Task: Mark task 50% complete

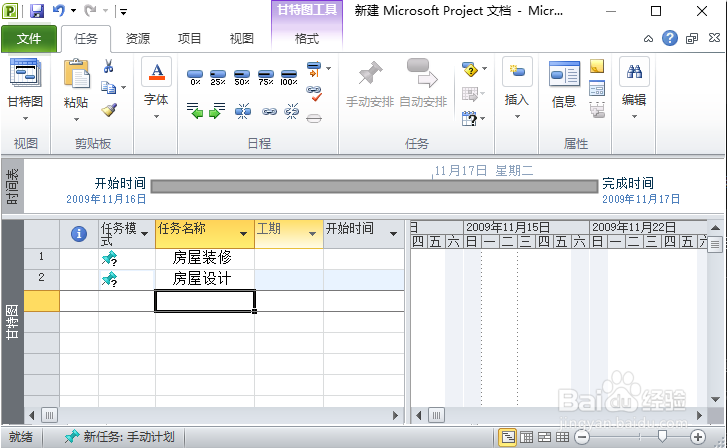Action: coord(242,77)
